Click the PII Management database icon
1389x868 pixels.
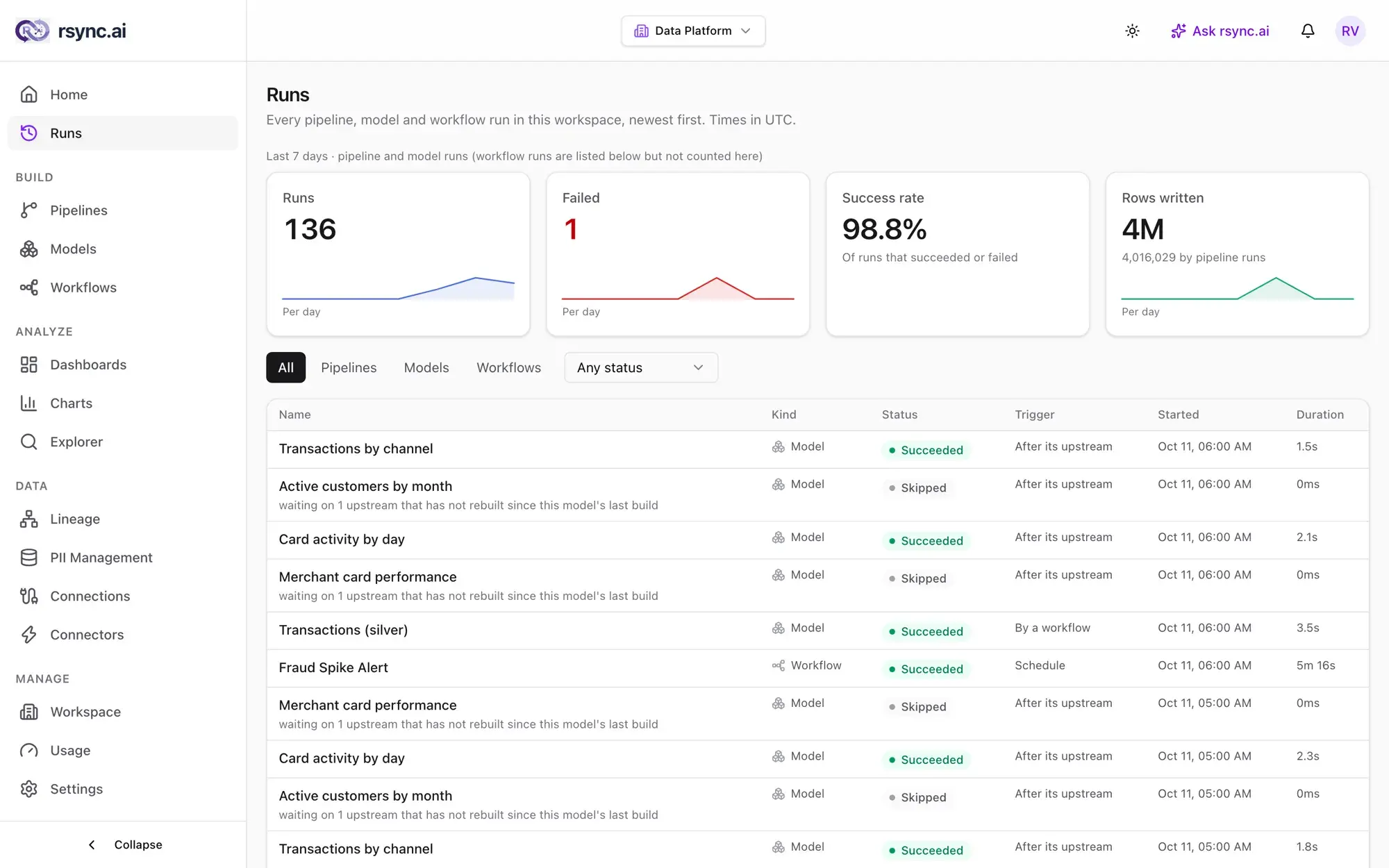(28, 558)
